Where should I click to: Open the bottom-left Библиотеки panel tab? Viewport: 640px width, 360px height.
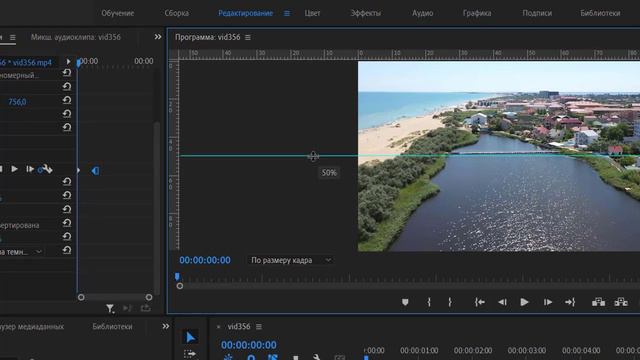pos(112,327)
